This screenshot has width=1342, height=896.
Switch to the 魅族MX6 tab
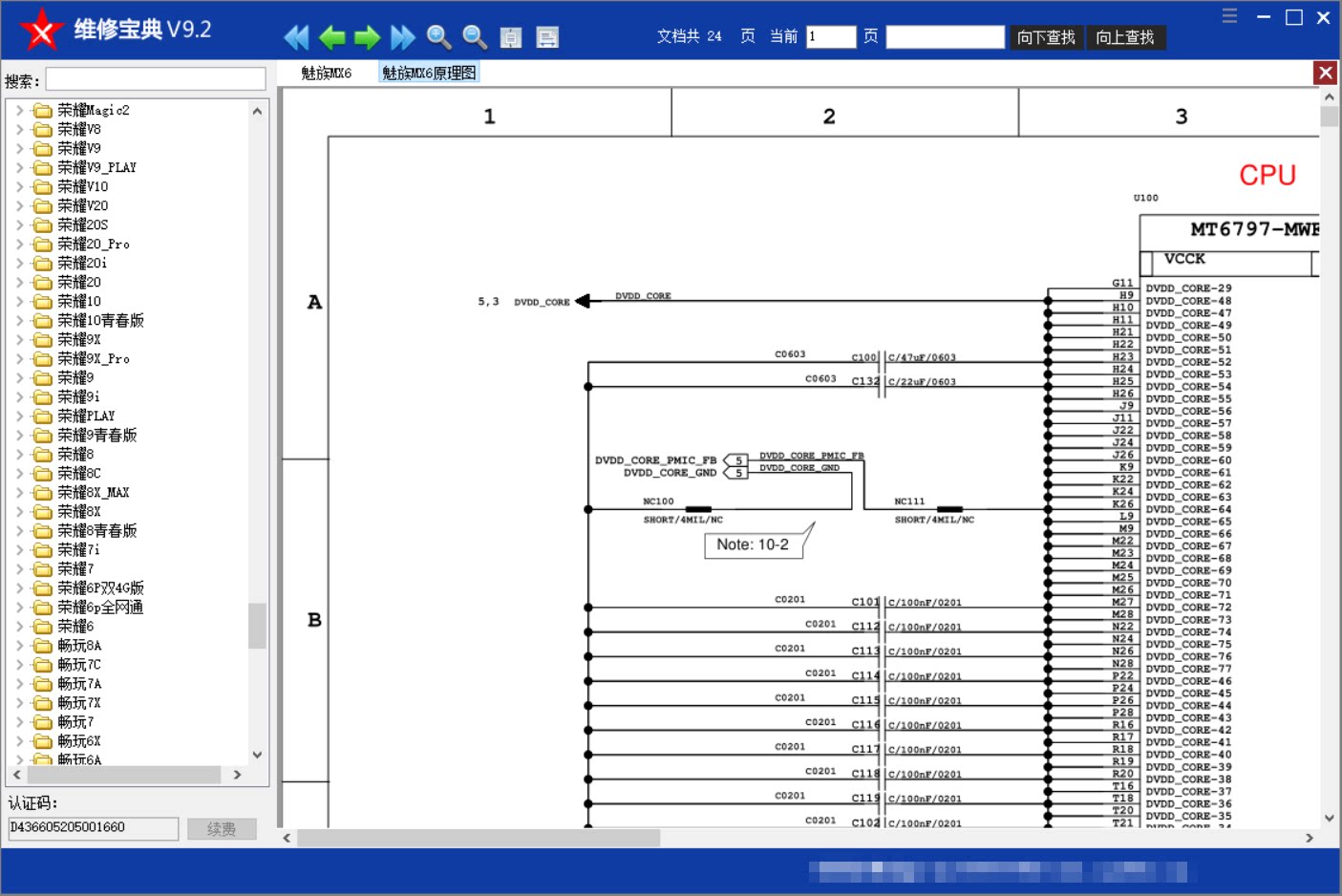coord(327,73)
